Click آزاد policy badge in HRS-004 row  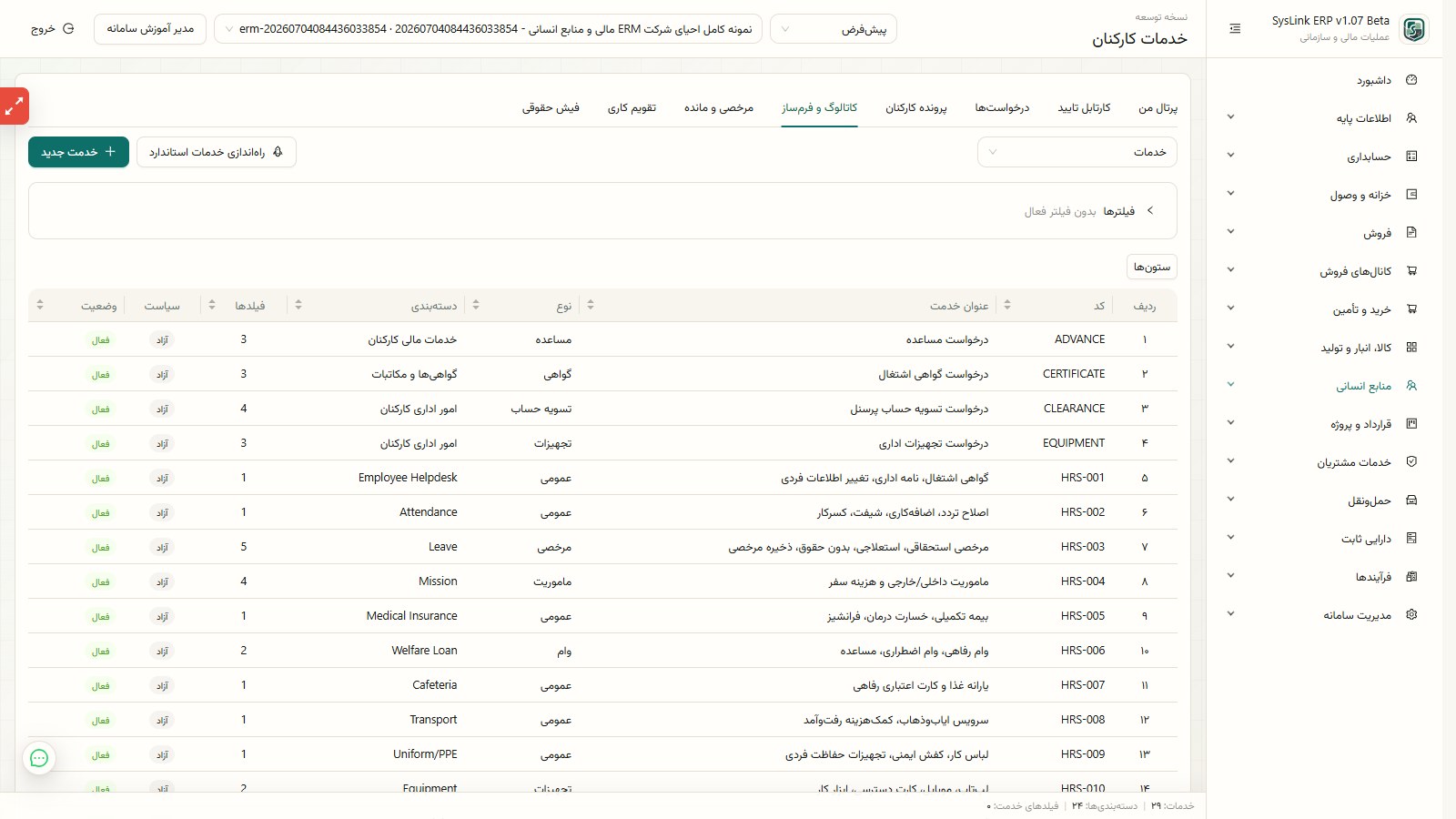click(162, 582)
